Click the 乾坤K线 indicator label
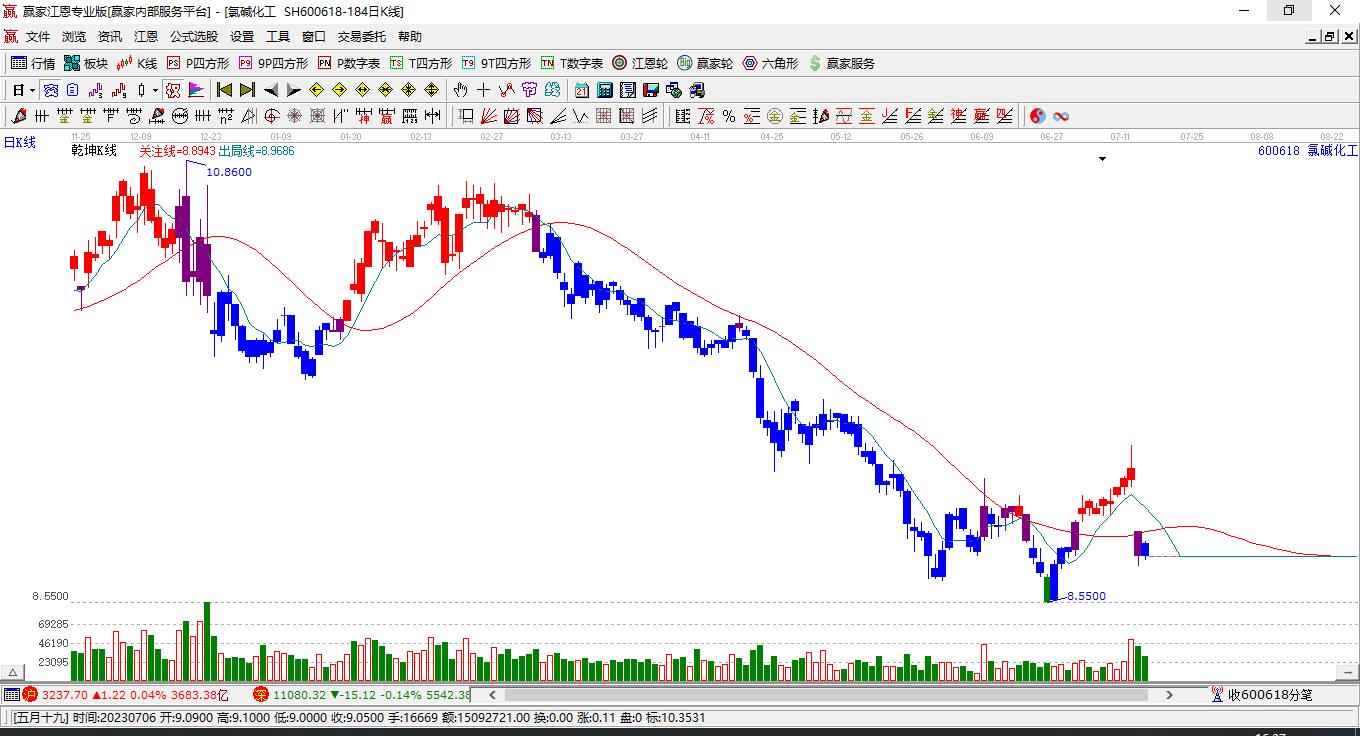The image size is (1360, 736). pyautogui.click(x=94, y=151)
